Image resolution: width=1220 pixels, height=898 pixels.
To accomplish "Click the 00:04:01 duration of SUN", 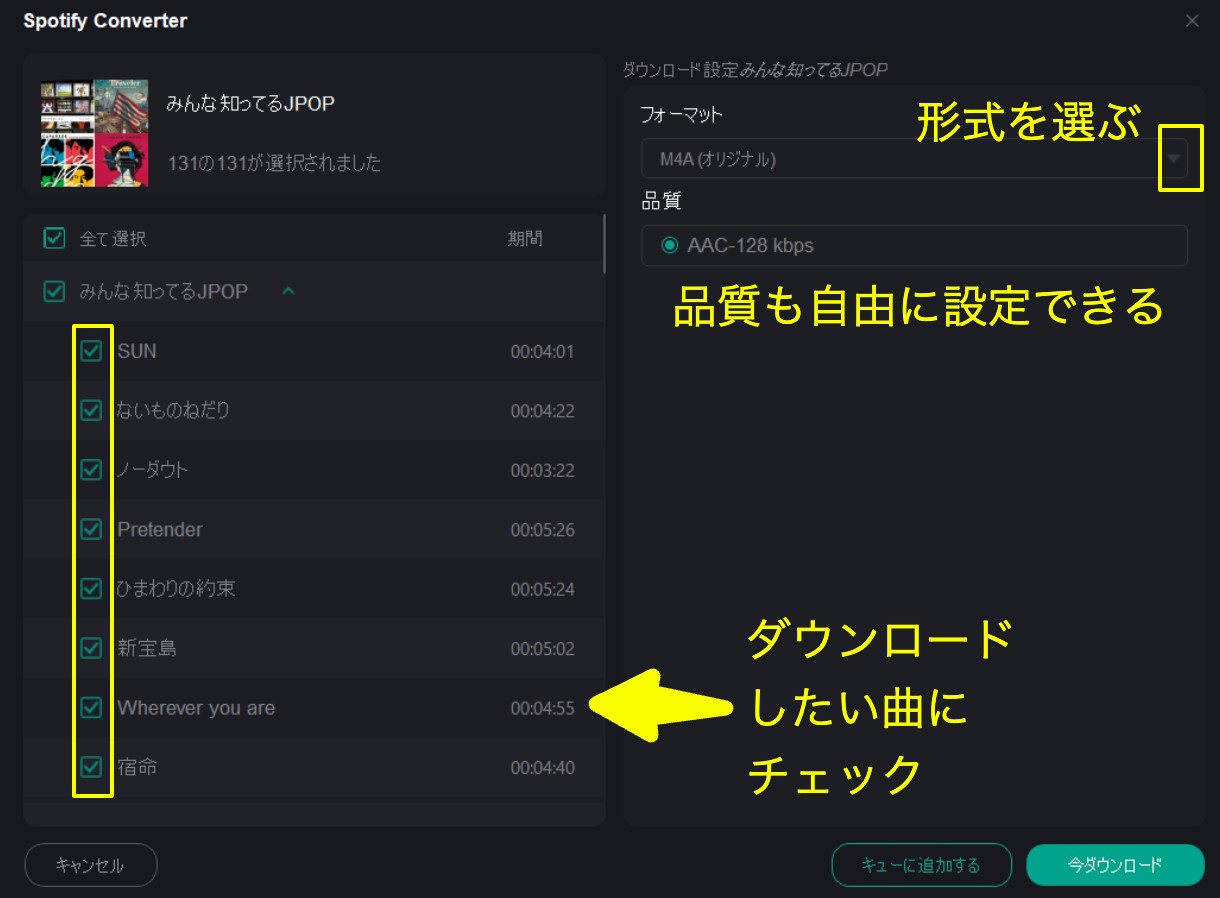I will [x=542, y=352].
